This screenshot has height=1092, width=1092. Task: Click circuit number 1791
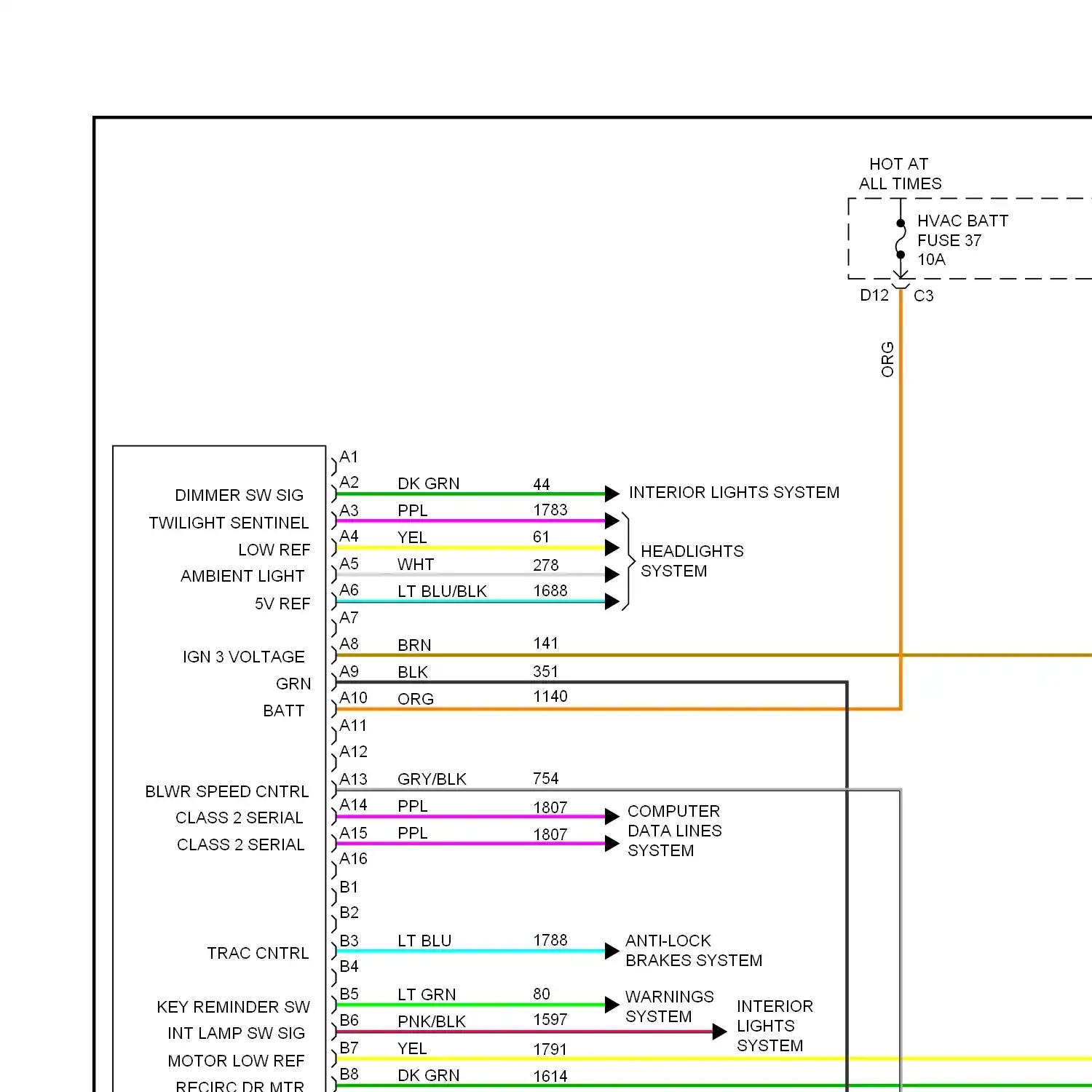pyautogui.click(x=550, y=1049)
